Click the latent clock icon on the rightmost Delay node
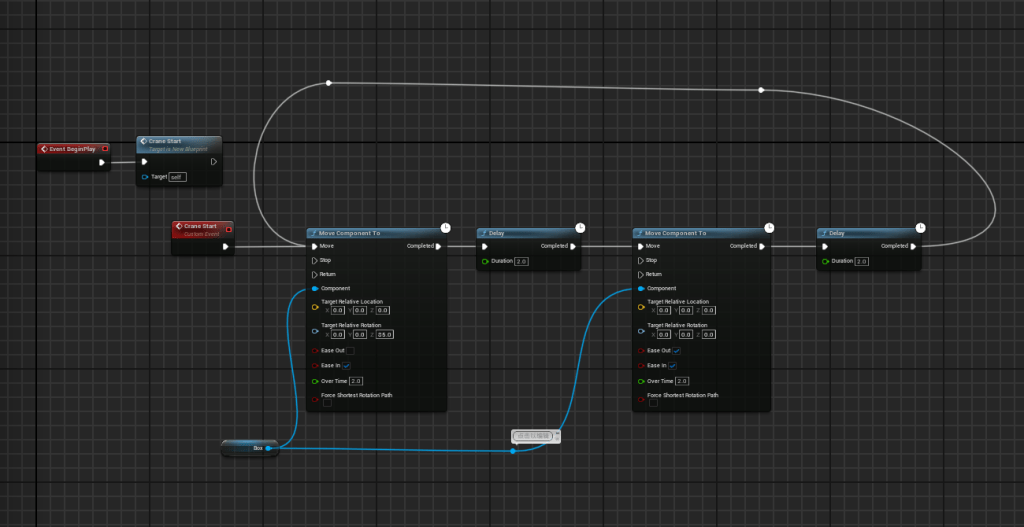The image size is (1024, 527). pos(920,226)
